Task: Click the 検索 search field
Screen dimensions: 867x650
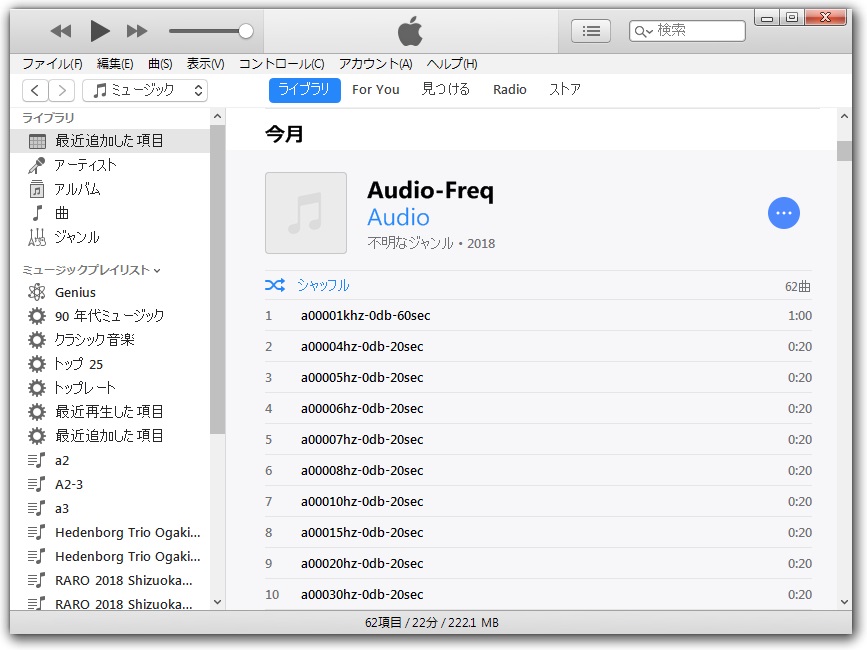Action: [x=687, y=30]
